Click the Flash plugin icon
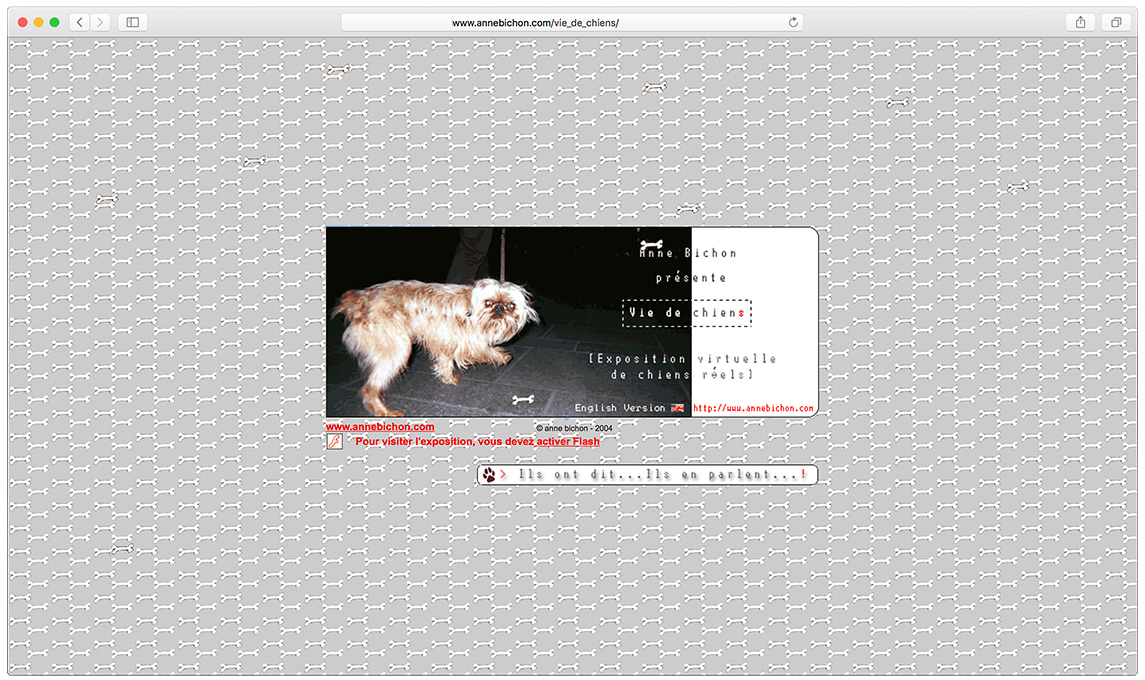Screen dimensions: 1145x680 click(x=335, y=441)
